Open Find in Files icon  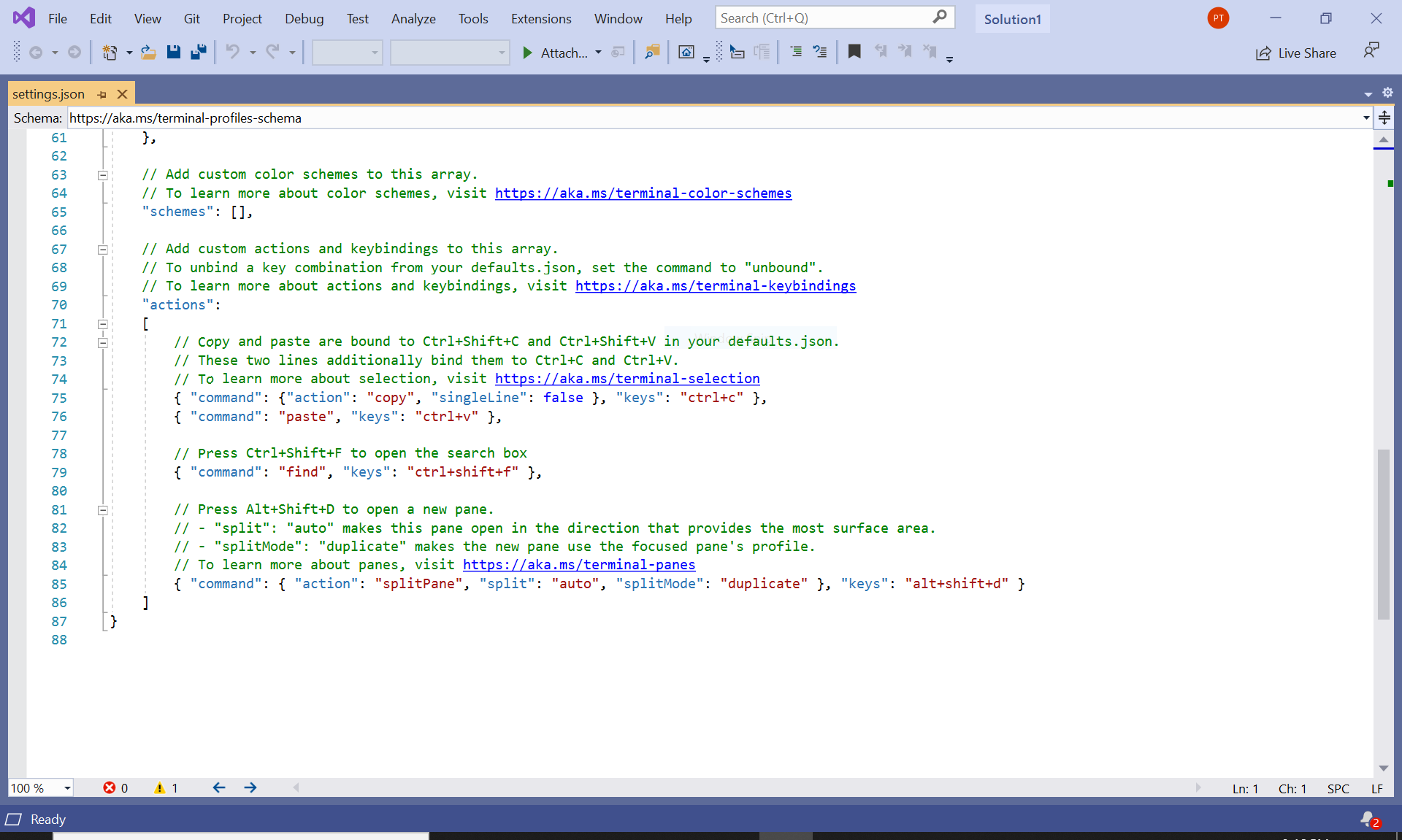pyautogui.click(x=651, y=53)
